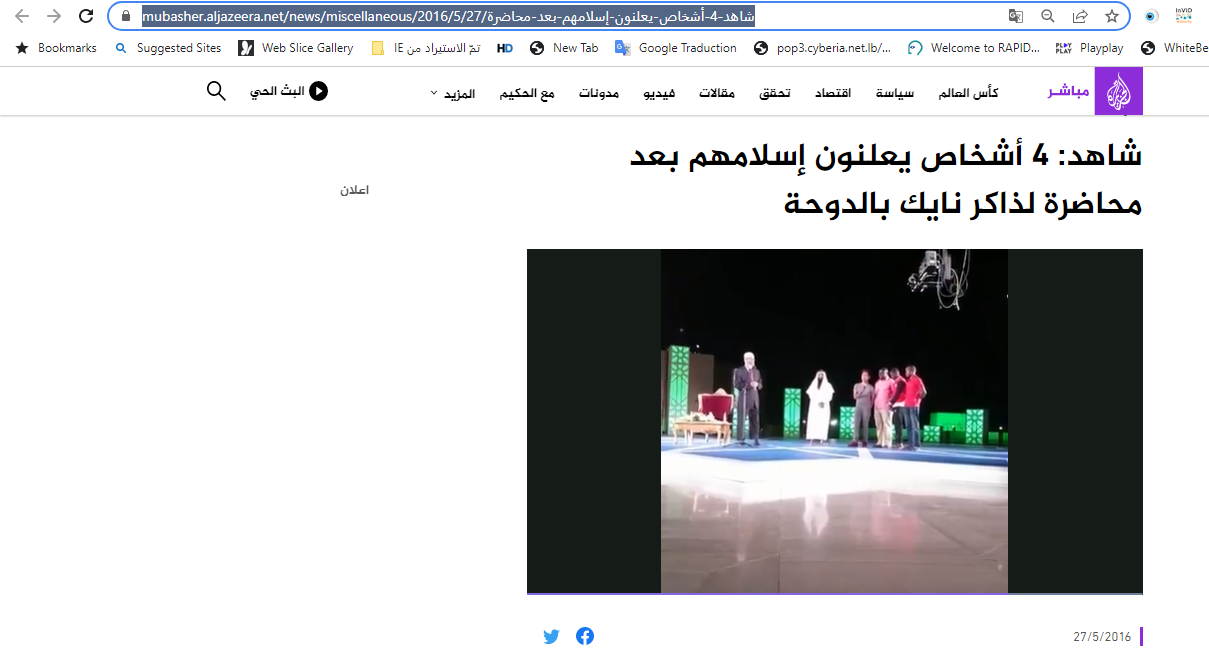Image resolution: width=1209 pixels, height=649 pixels.
Task: Expand the المزيد dropdown menu
Action: pyautogui.click(x=453, y=93)
